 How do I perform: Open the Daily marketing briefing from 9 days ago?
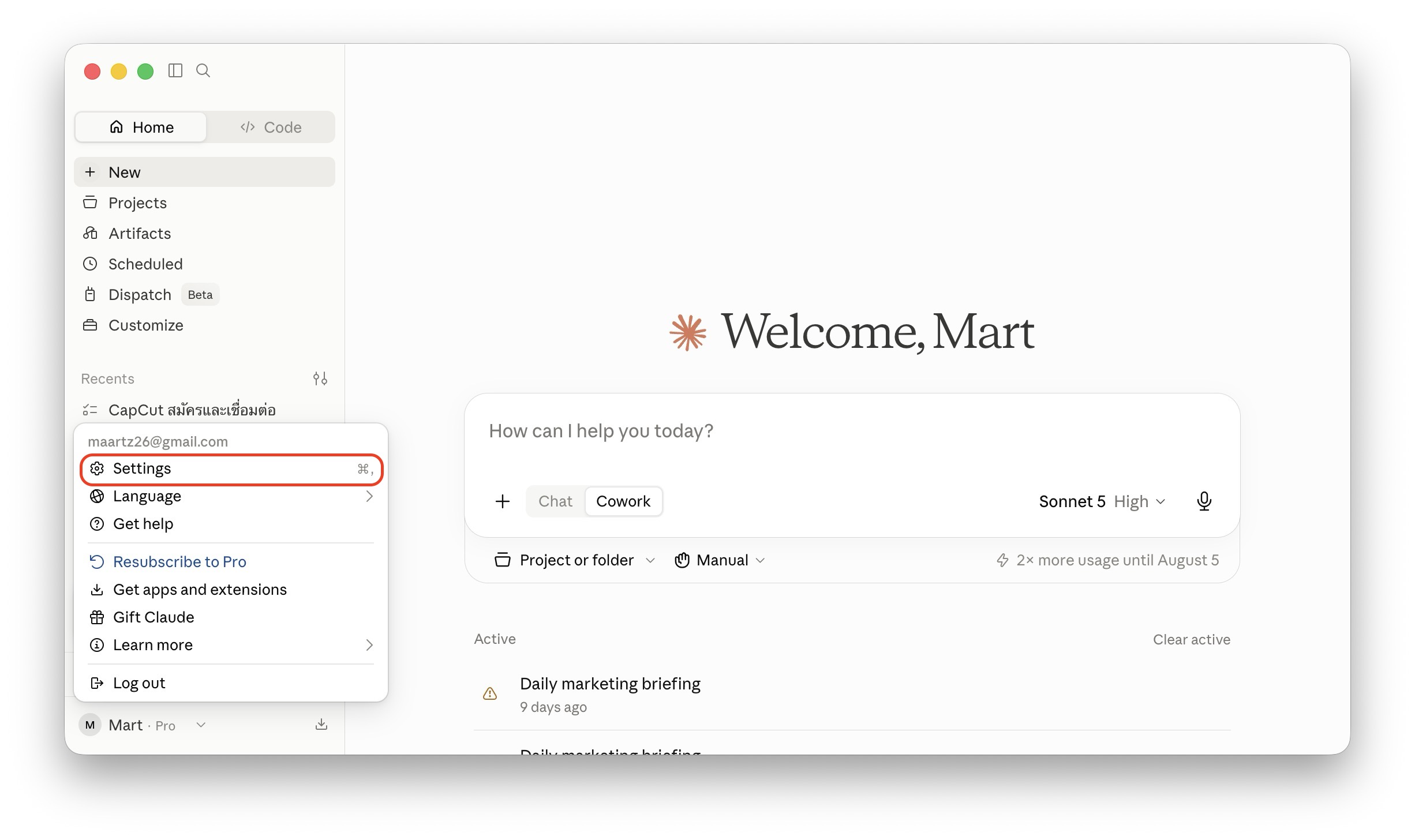click(x=852, y=694)
